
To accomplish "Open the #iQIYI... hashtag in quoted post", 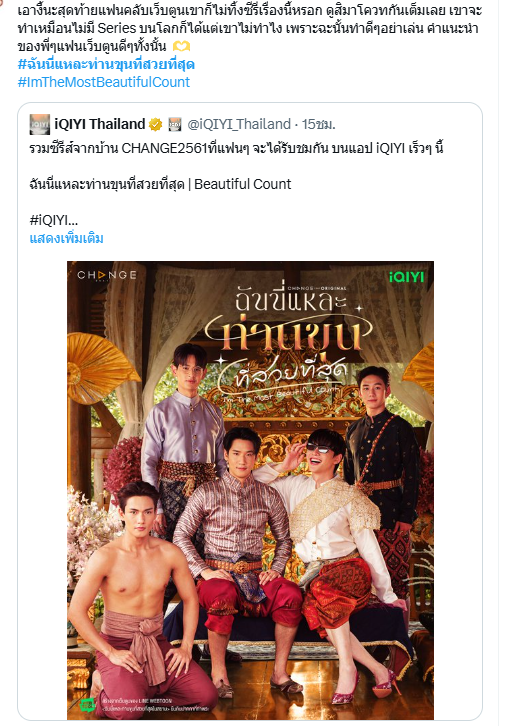I will pos(54,219).
